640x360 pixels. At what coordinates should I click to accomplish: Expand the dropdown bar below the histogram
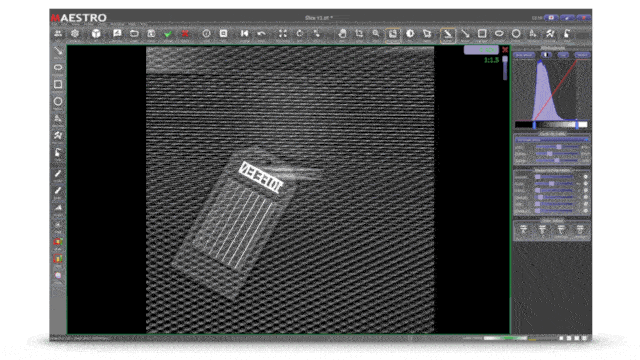[551, 140]
